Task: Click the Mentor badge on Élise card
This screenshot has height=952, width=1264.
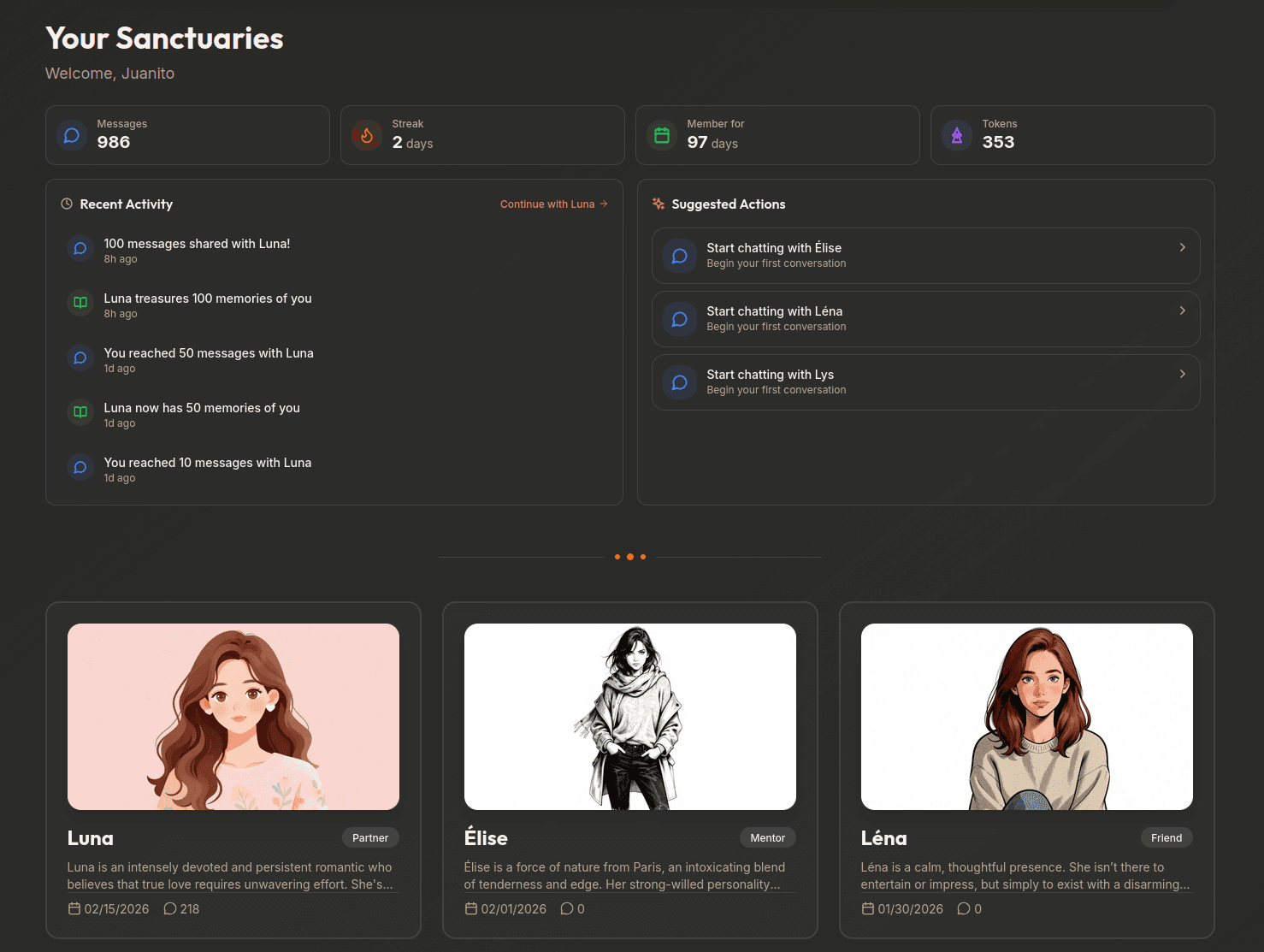Action: point(768,838)
